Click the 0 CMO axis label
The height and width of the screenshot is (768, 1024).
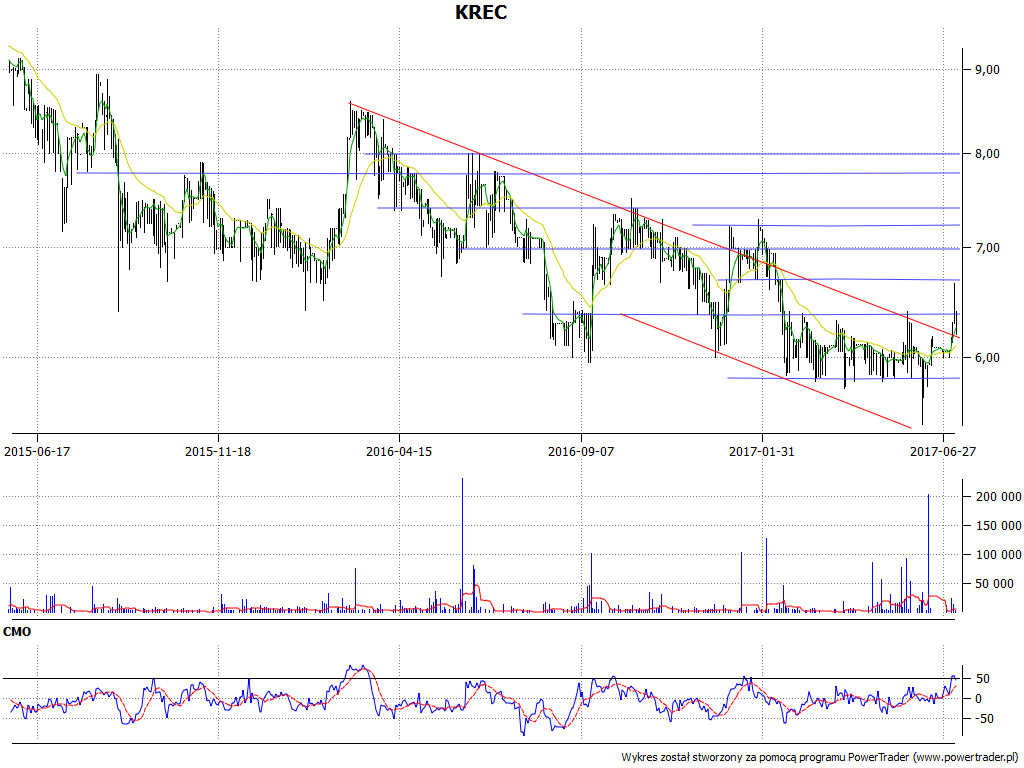(978, 699)
